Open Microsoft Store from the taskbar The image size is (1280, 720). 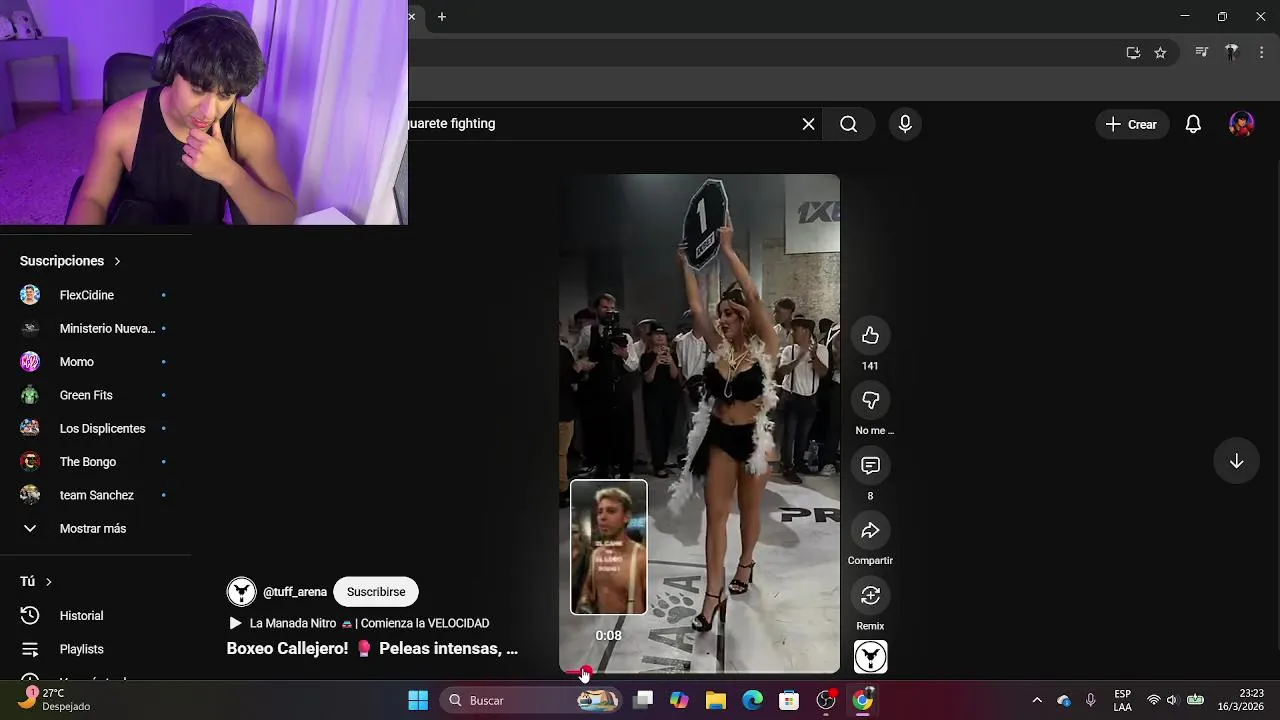point(789,700)
